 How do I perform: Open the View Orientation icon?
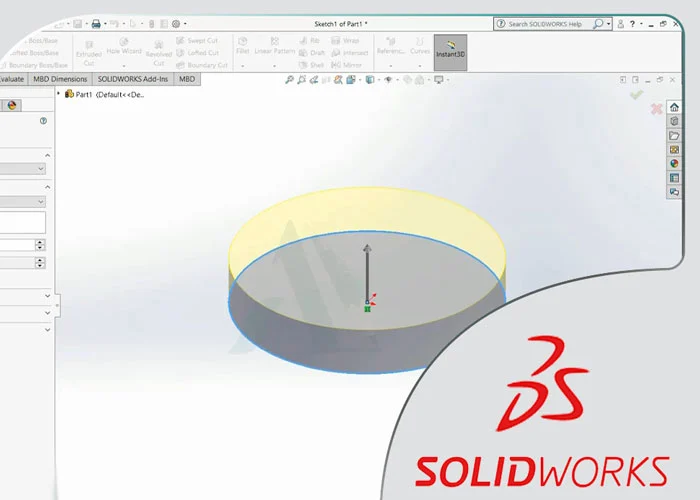[x=350, y=79]
